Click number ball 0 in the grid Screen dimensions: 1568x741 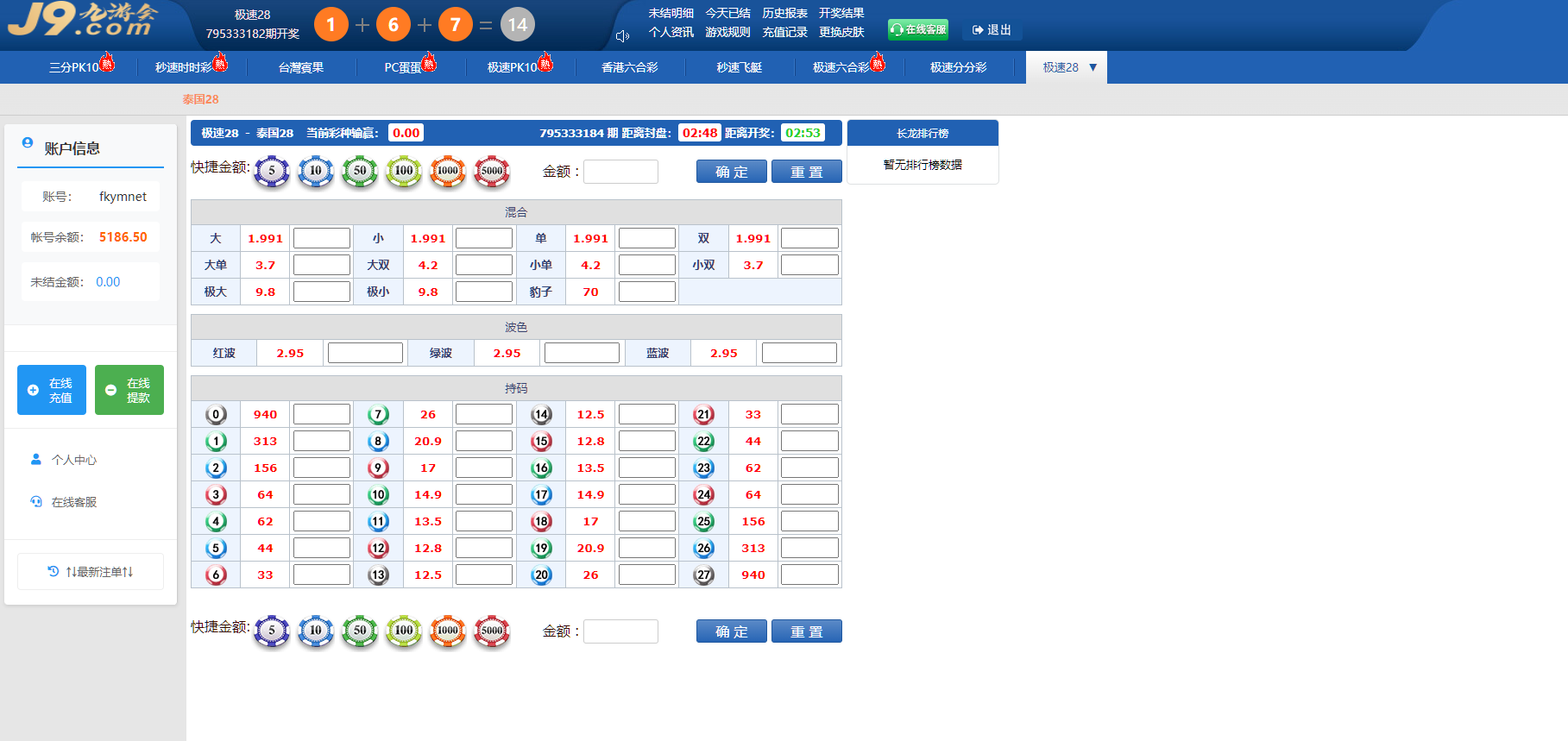click(x=216, y=415)
